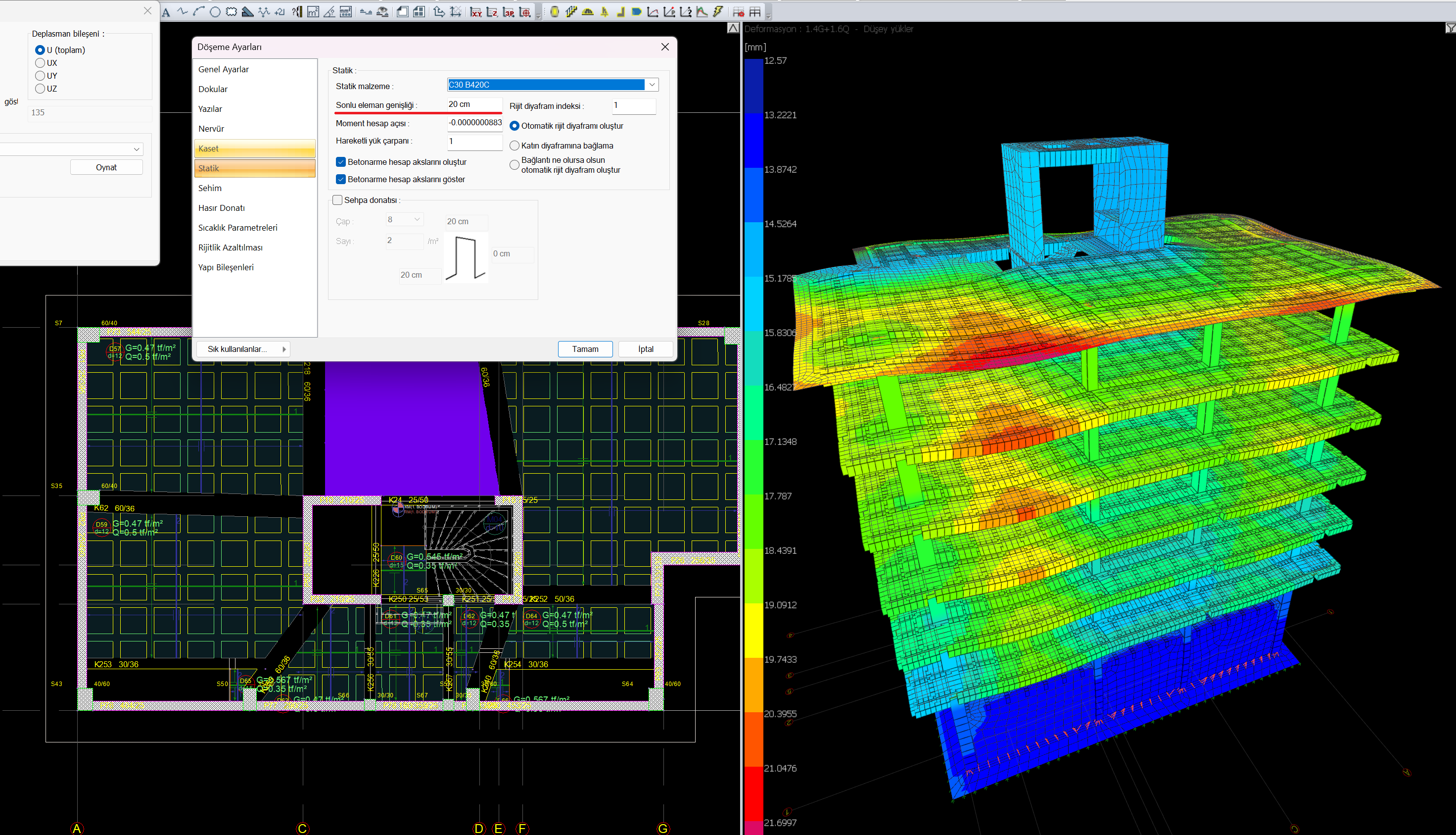
Task: Click the Oynat play button
Action: click(x=107, y=167)
